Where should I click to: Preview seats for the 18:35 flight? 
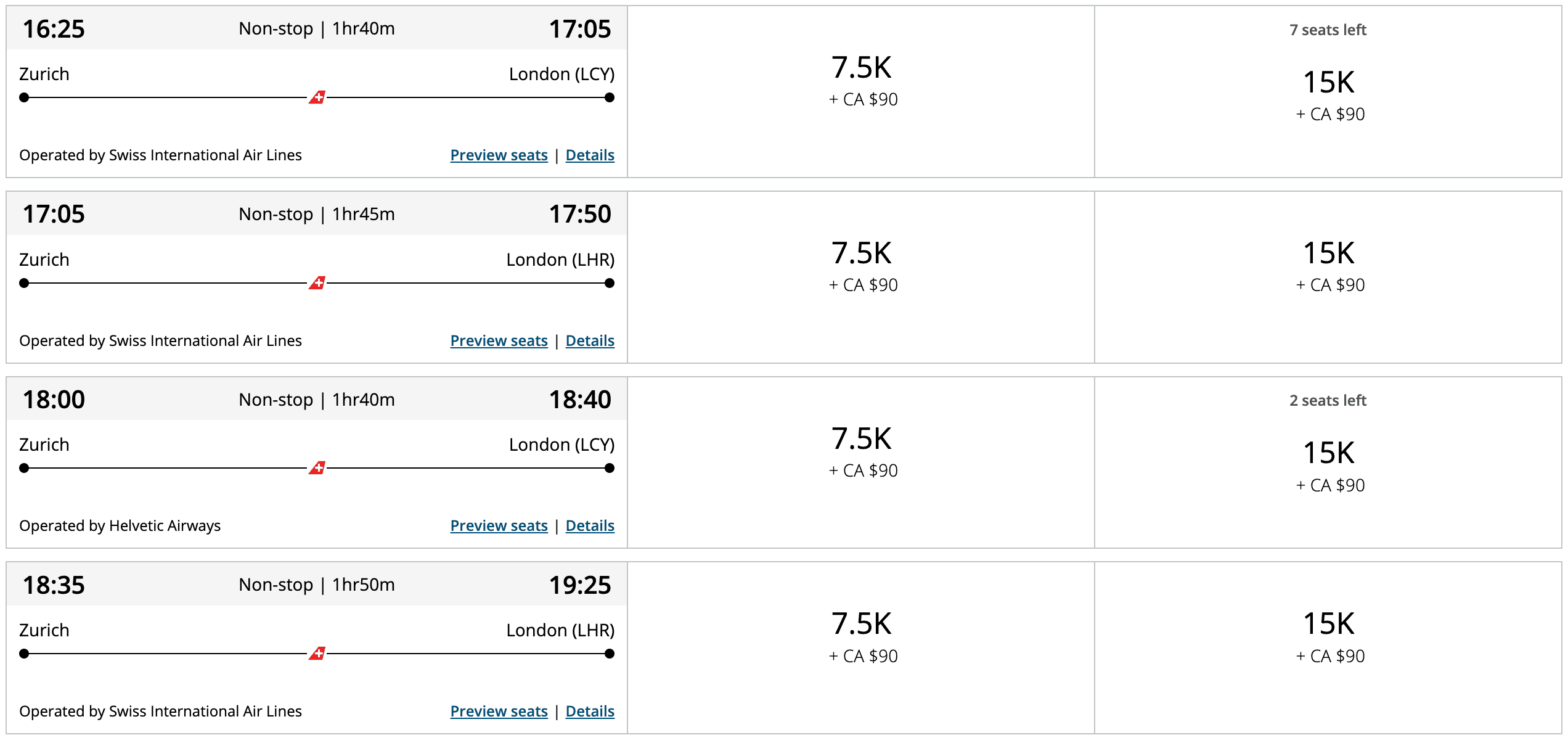pos(499,712)
